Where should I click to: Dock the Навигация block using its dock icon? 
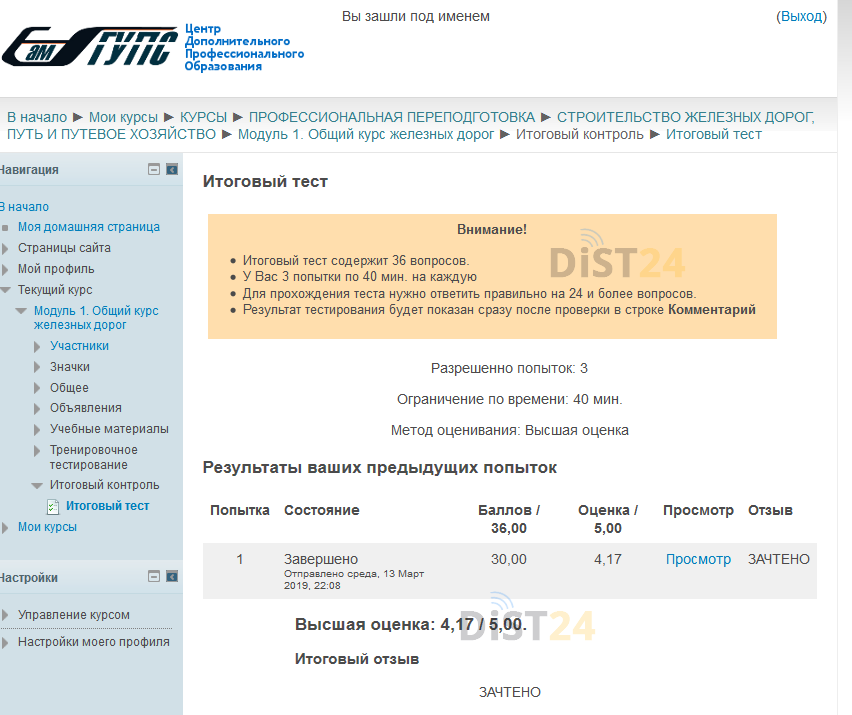170,169
